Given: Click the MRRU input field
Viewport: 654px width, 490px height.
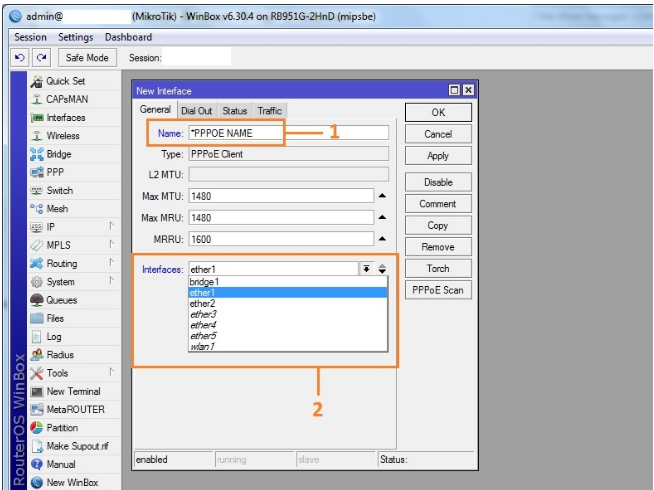Looking at the screenshot, I should coord(281,239).
